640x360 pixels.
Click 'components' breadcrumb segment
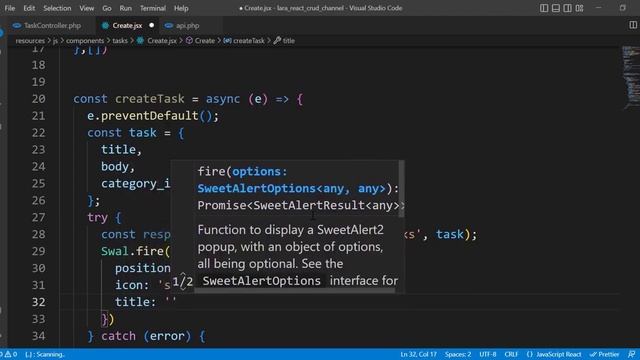pos(85,40)
